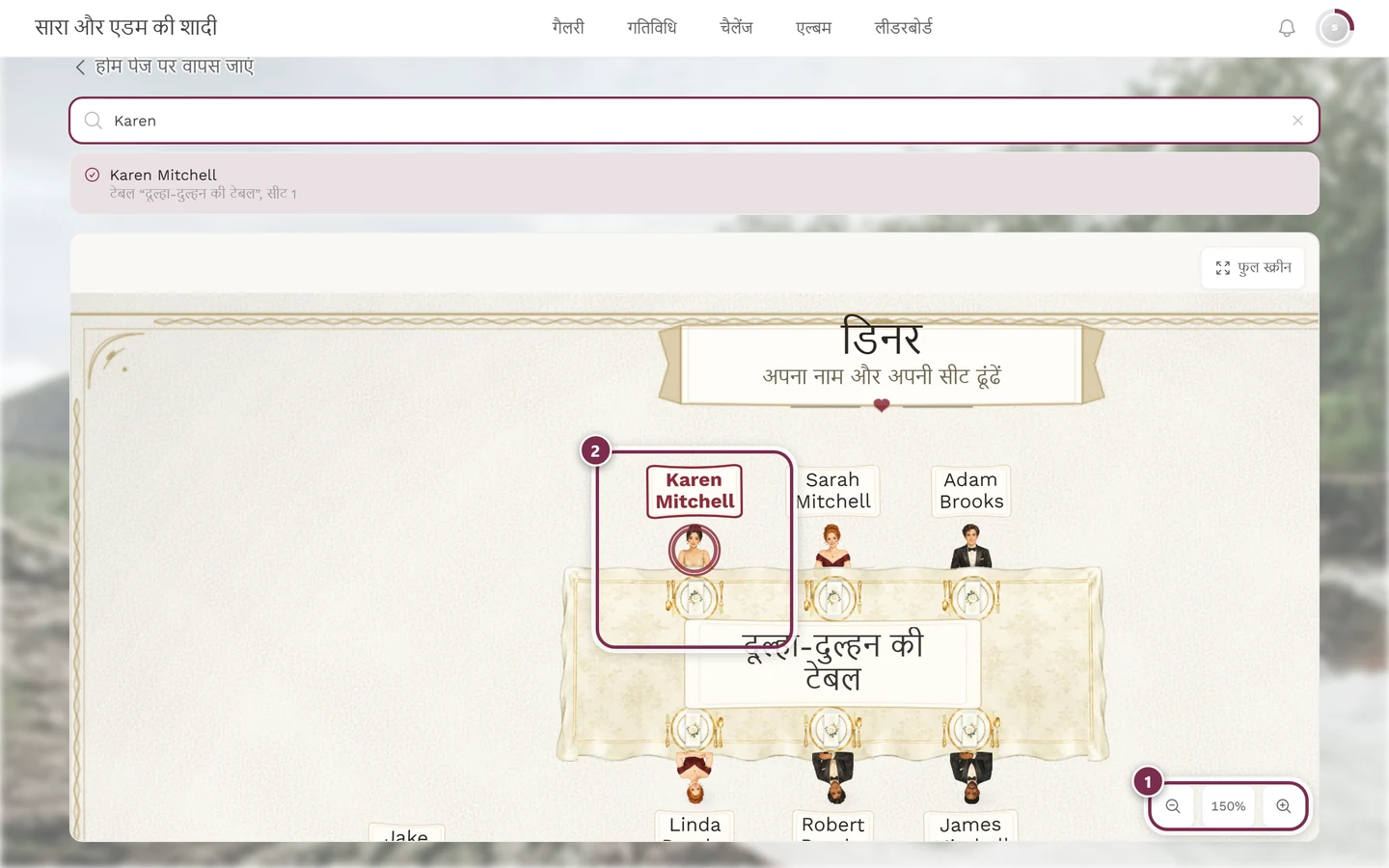
Task: Click the सारा और एडम की शादी title
Action: click(x=126, y=27)
